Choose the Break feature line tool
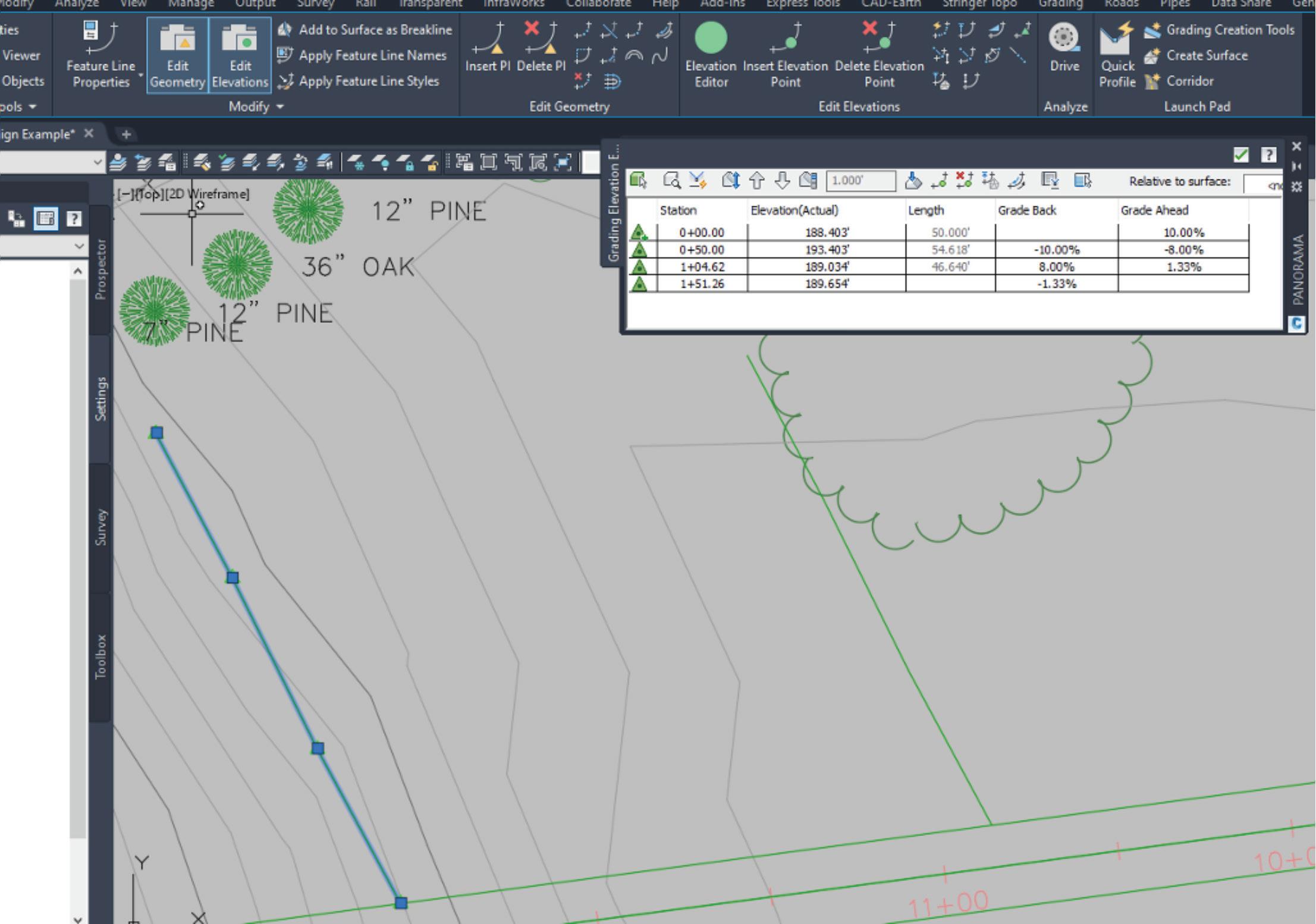Viewport: 1316px width, 924px height. 583,30
